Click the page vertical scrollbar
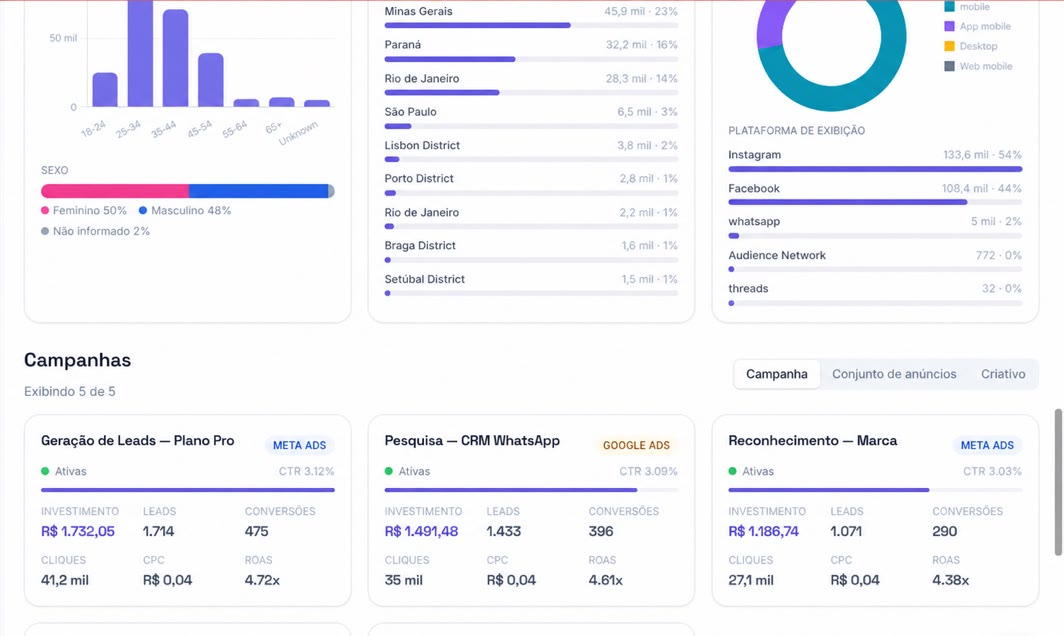The image size is (1064, 636). click(1058, 482)
